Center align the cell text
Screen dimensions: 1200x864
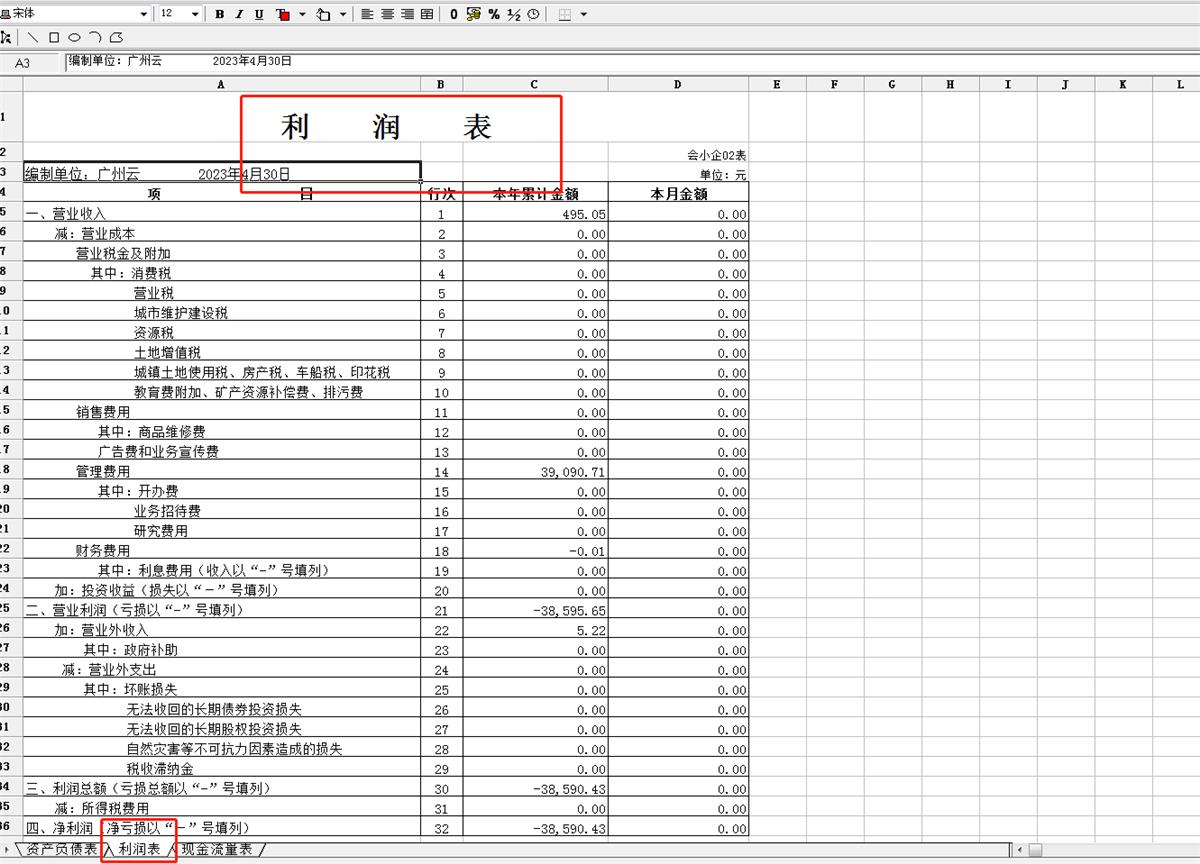387,14
